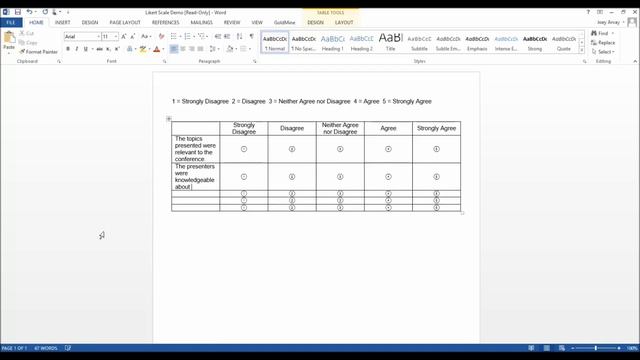Screen dimensions: 640x360
Task: Open the font size dropdown showing 11
Action: coord(116,37)
